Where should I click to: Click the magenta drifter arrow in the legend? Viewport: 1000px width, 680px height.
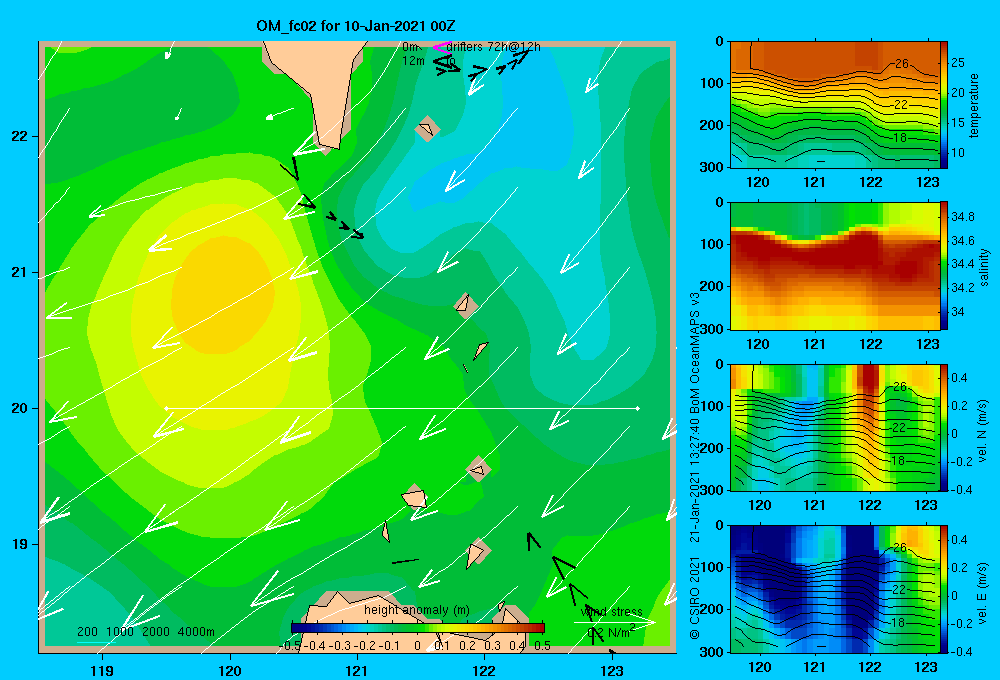[x=442, y=47]
